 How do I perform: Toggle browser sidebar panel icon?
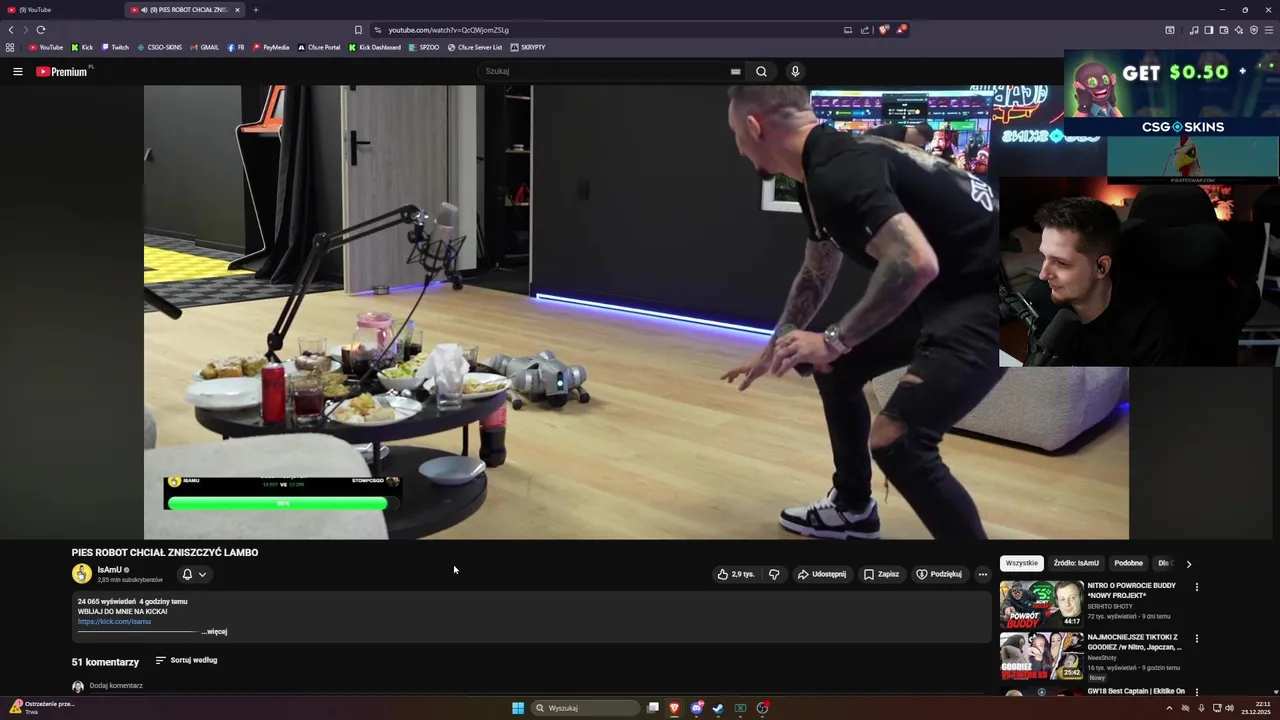coord(1208,30)
